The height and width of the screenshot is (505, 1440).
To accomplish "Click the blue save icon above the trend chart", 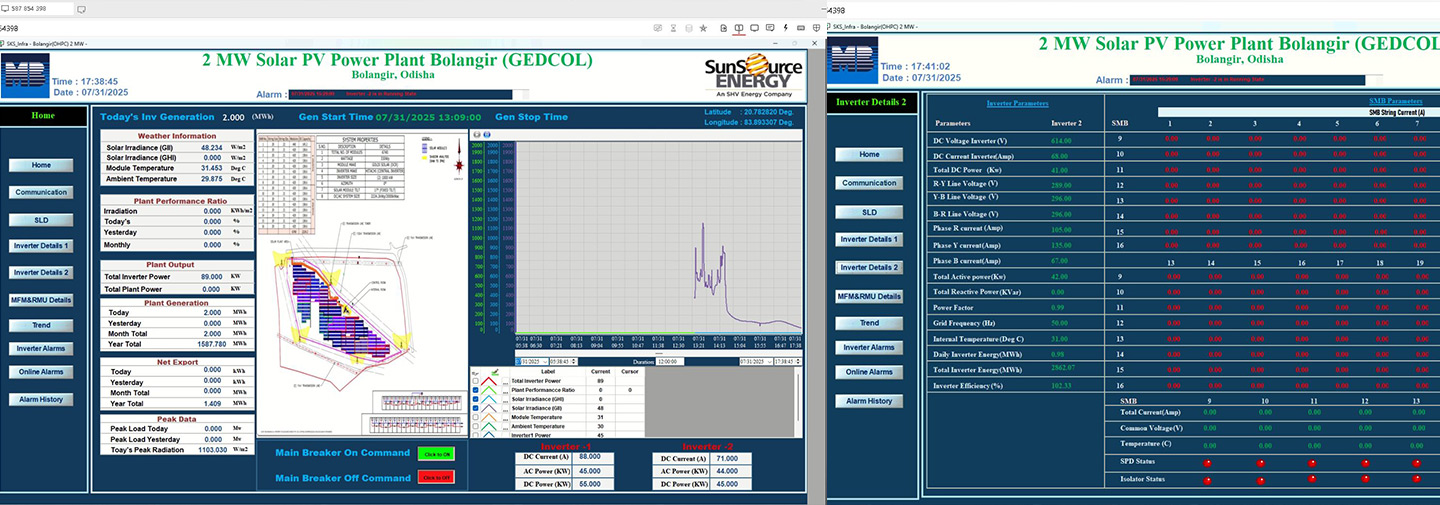I will [485, 134].
